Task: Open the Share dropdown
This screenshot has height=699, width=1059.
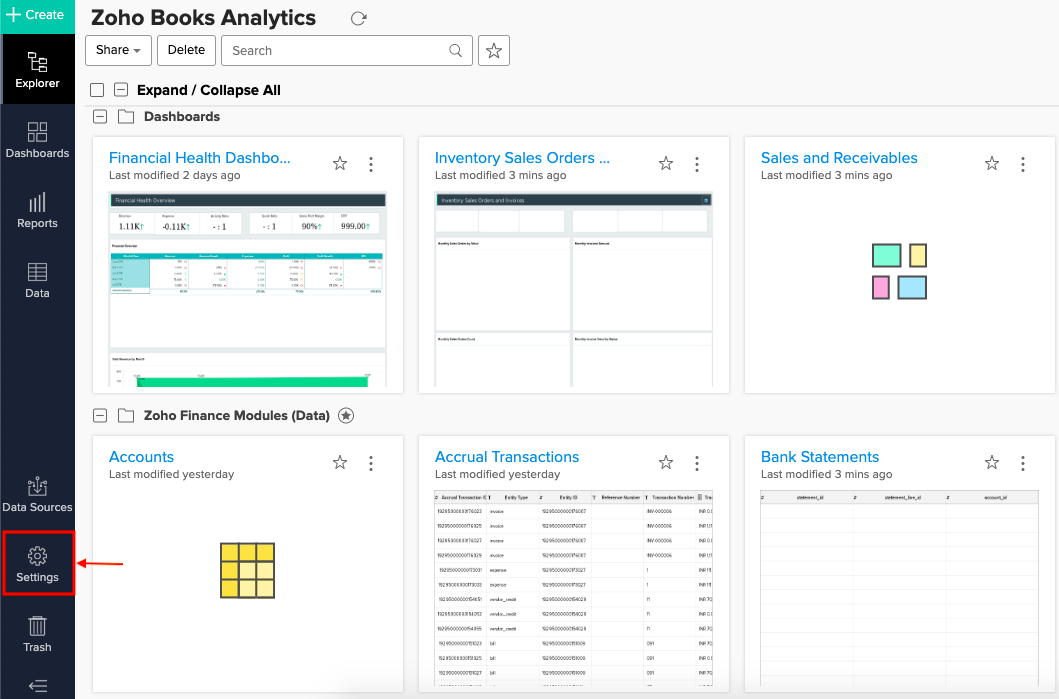Action: 118,50
